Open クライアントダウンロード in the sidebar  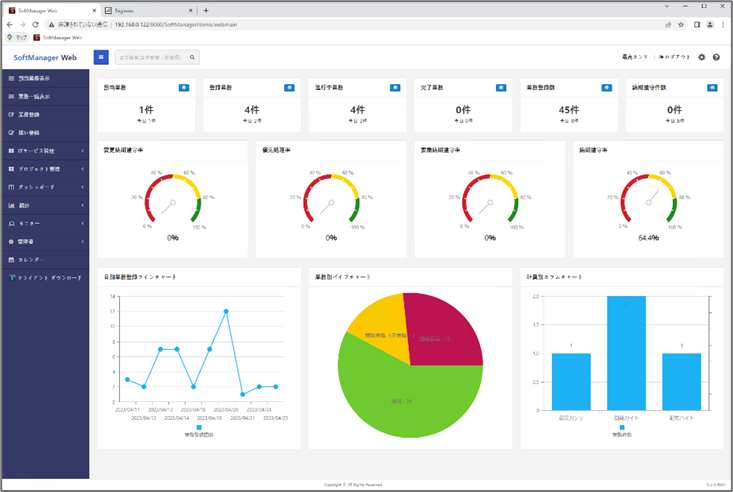[48, 277]
